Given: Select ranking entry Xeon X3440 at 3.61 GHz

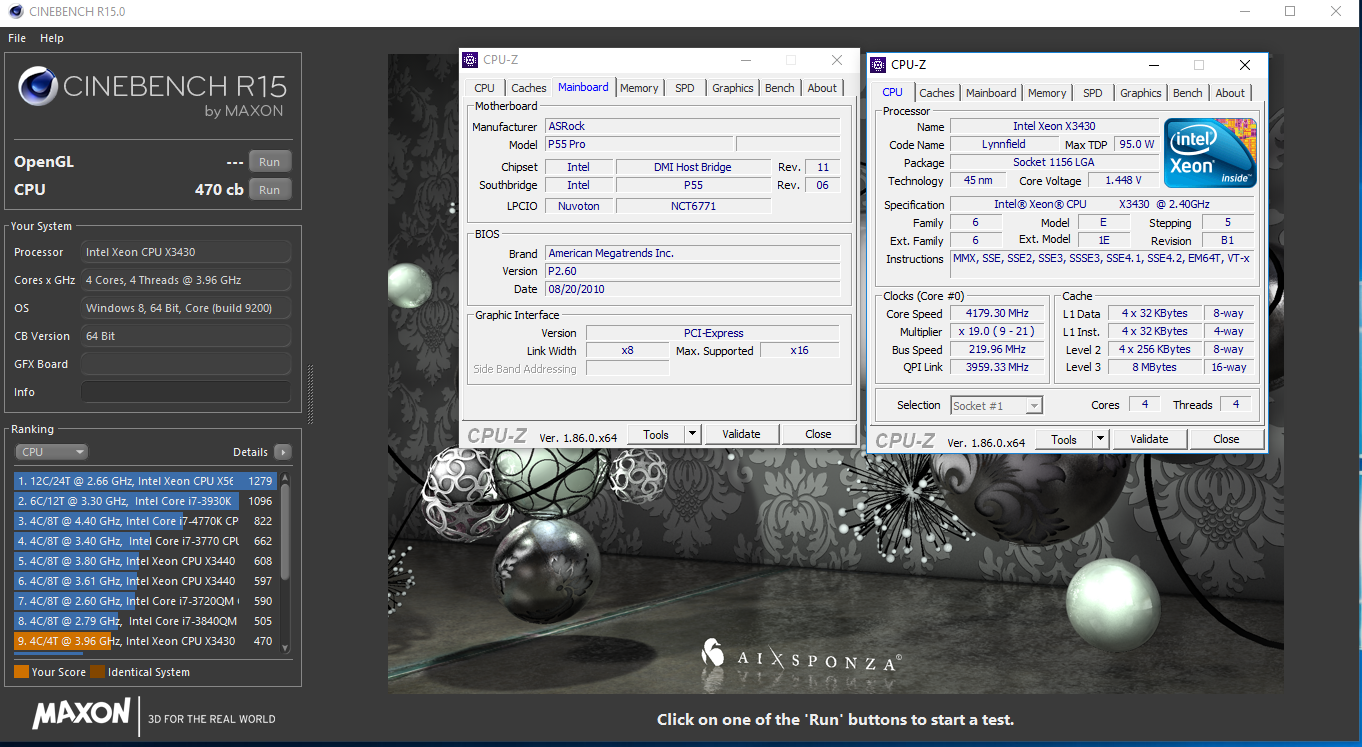Looking at the screenshot, I should pos(145,581).
